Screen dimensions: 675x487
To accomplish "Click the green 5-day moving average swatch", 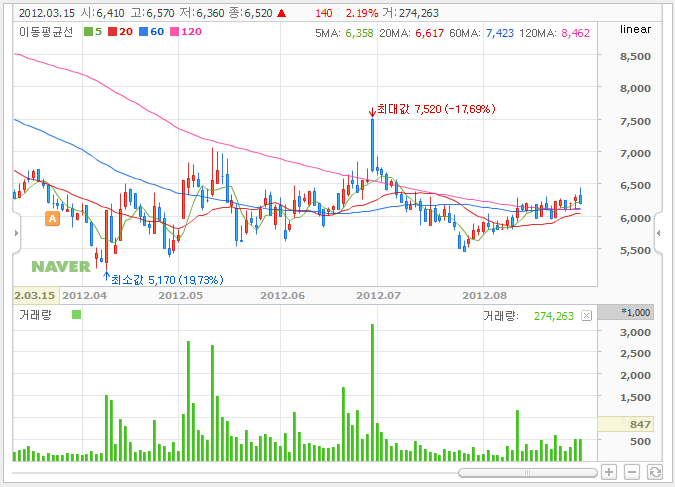I will pos(88,31).
